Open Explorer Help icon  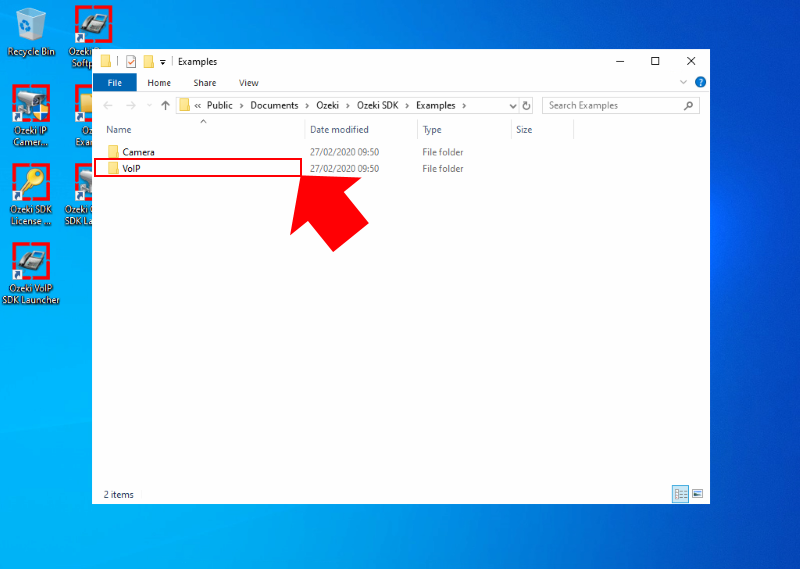point(701,82)
